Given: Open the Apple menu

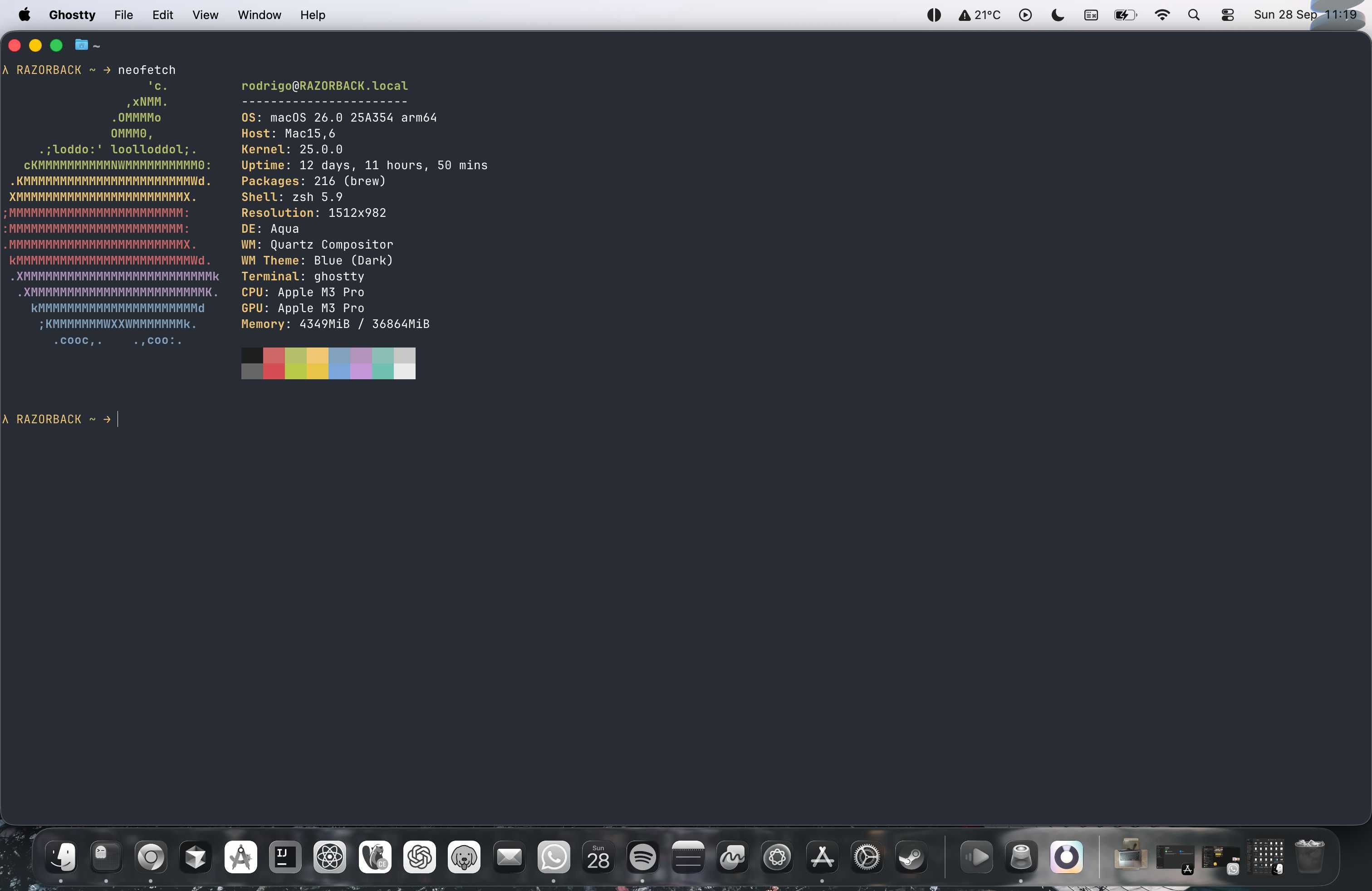Looking at the screenshot, I should point(24,15).
